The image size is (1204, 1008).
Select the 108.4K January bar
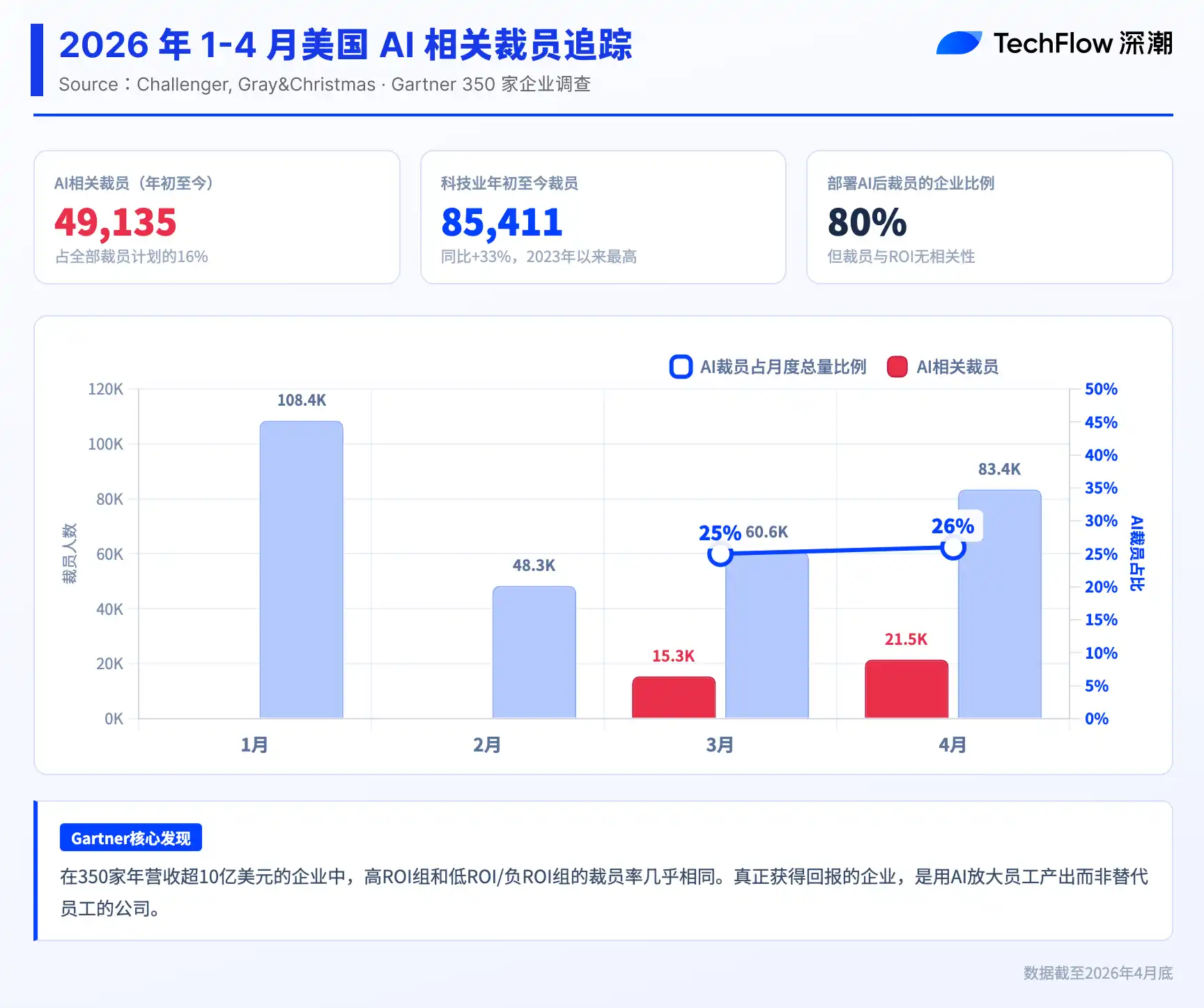point(301,569)
